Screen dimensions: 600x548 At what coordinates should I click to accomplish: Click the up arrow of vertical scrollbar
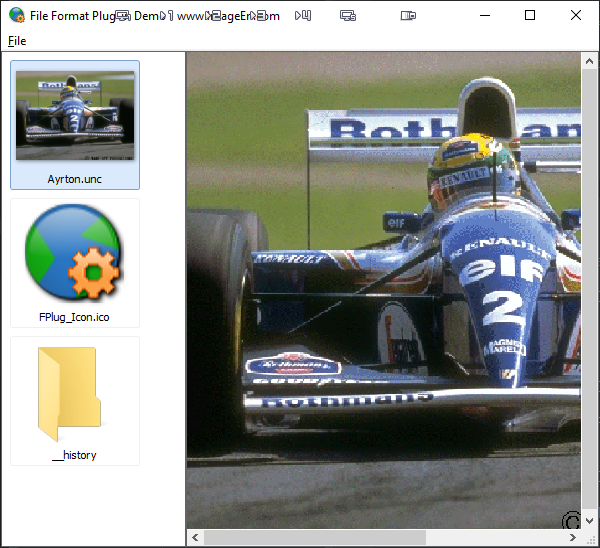pos(589,61)
